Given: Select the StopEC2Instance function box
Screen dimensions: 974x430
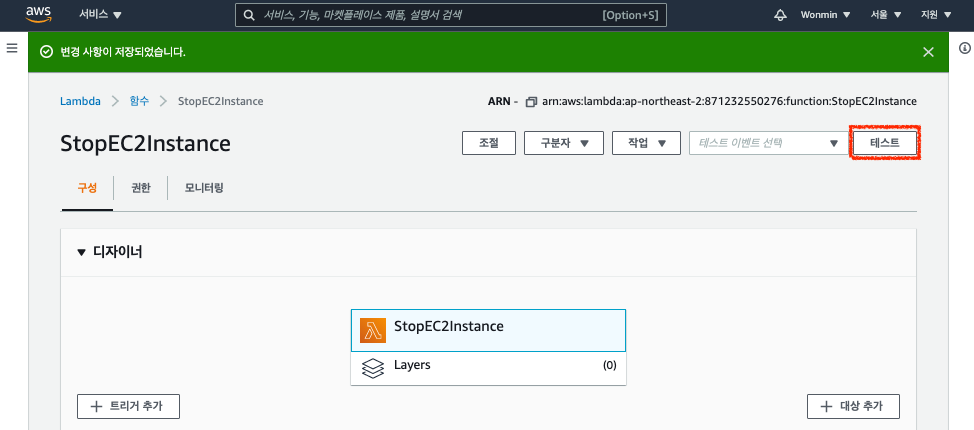Looking at the screenshot, I should pyautogui.click(x=488, y=331).
